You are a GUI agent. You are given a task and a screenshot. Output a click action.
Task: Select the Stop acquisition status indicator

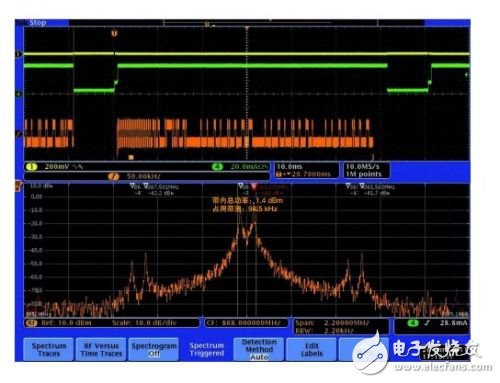click(37, 23)
